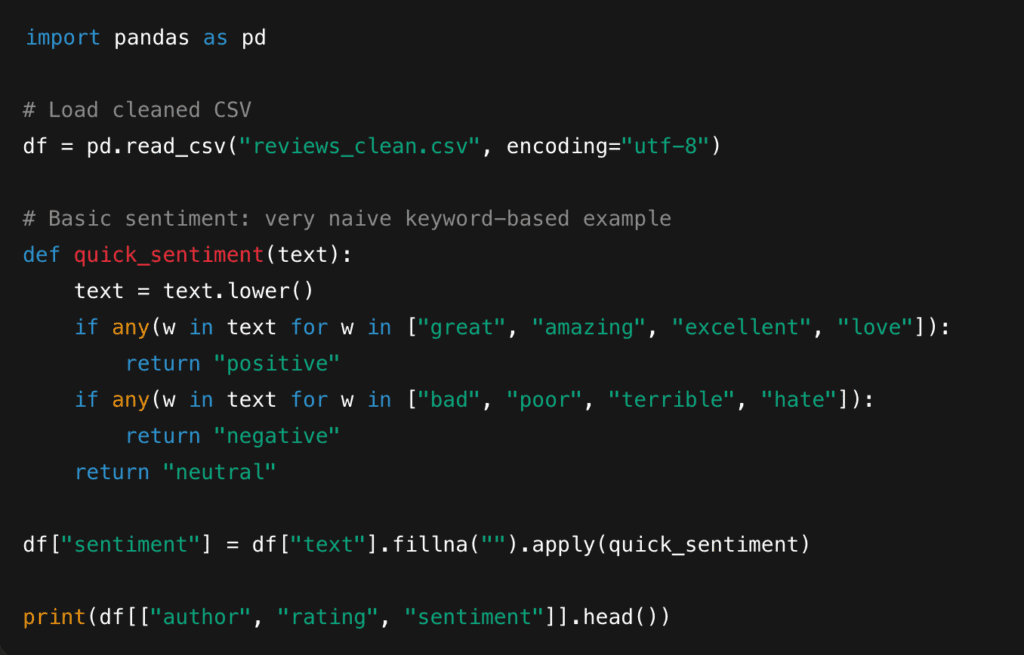
Task: Click the "utf-8" encoding string
Action: [x=664, y=146]
